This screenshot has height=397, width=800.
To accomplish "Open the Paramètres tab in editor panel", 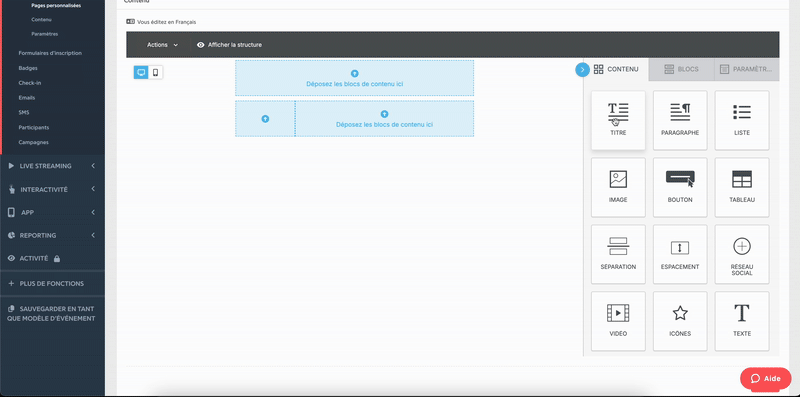I will [x=746, y=69].
